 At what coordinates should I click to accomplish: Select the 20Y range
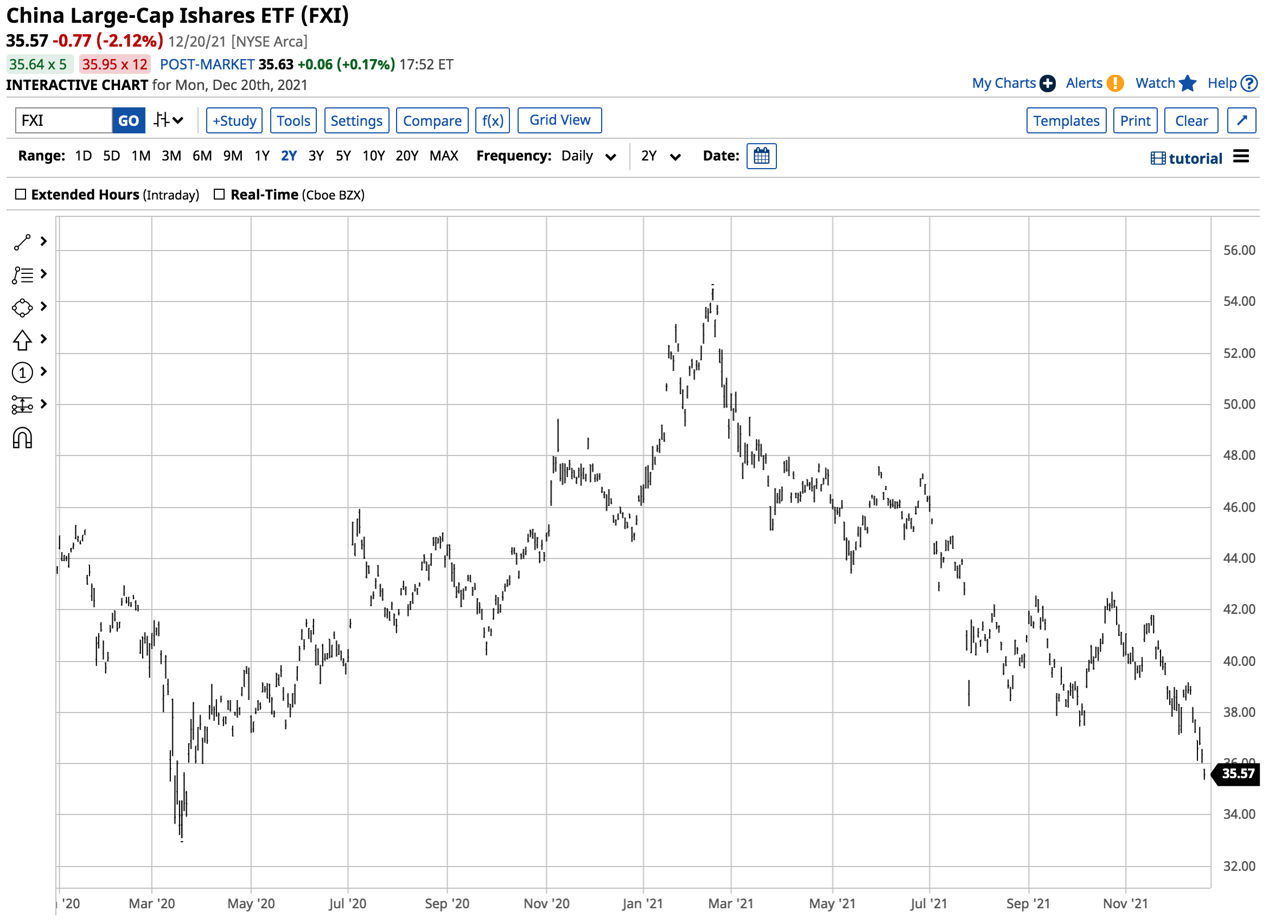pos(407,156)
